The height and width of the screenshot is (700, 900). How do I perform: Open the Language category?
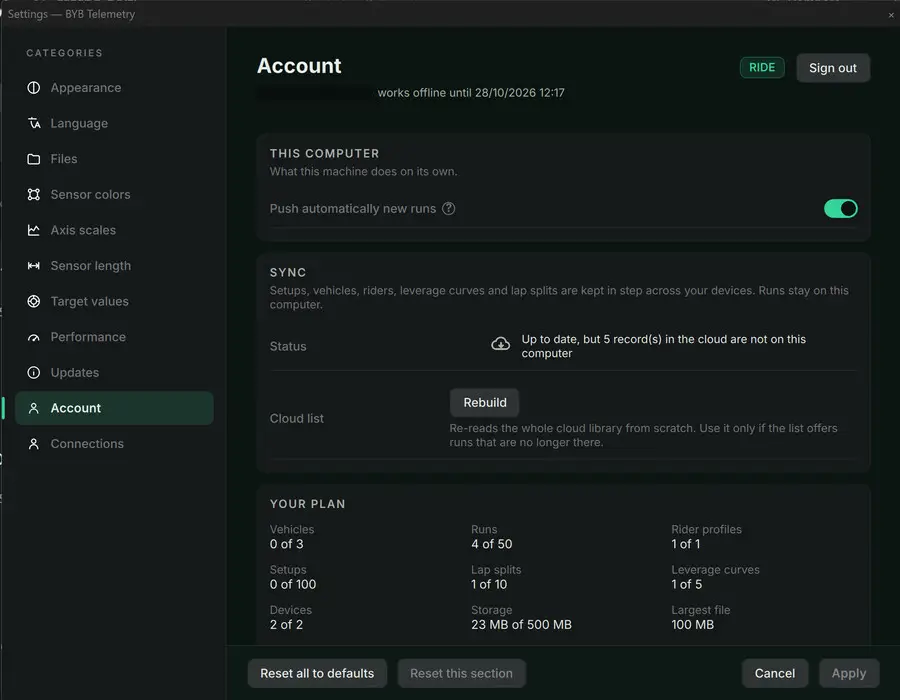[114, 123]
